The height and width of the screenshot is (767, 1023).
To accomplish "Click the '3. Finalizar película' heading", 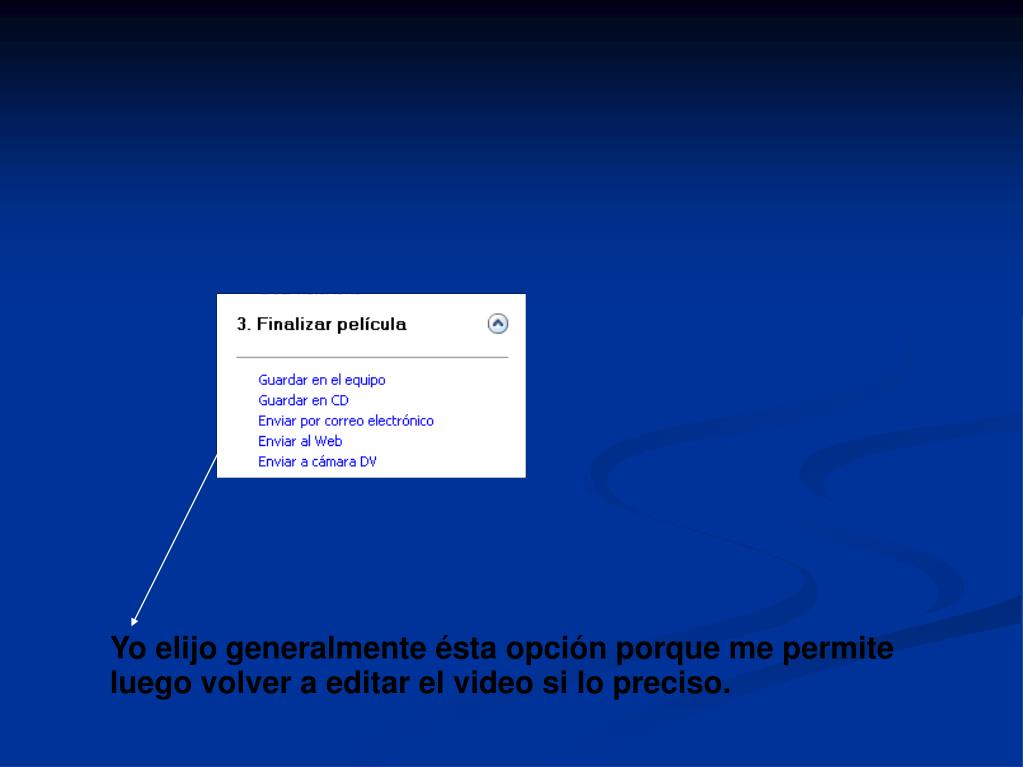I will [322, 324].
